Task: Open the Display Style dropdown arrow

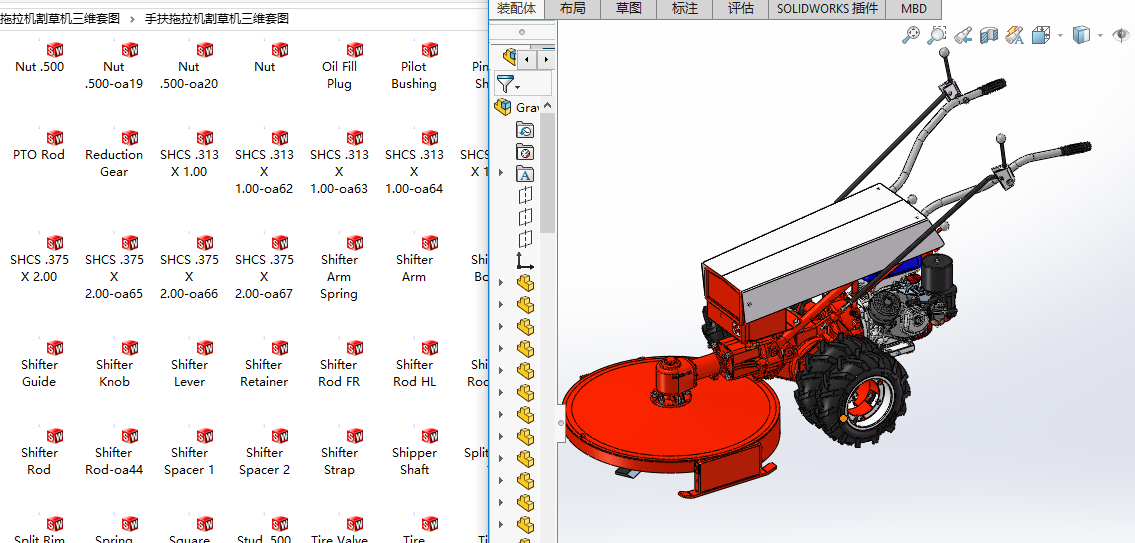Action: pyautogui.click(x=1099, y=36)
